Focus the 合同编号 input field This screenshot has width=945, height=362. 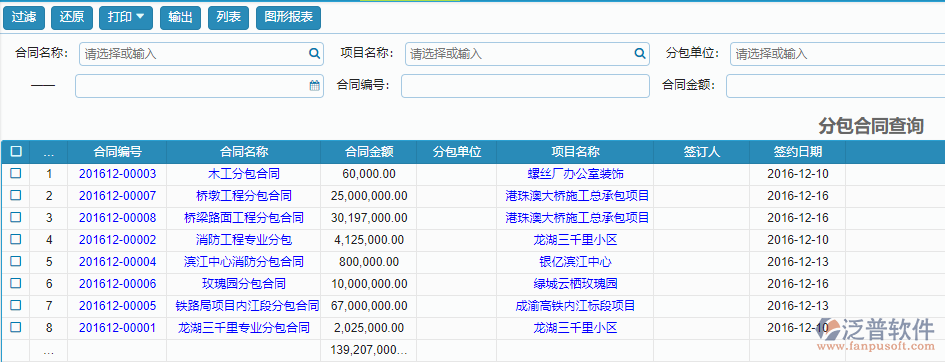526,86
